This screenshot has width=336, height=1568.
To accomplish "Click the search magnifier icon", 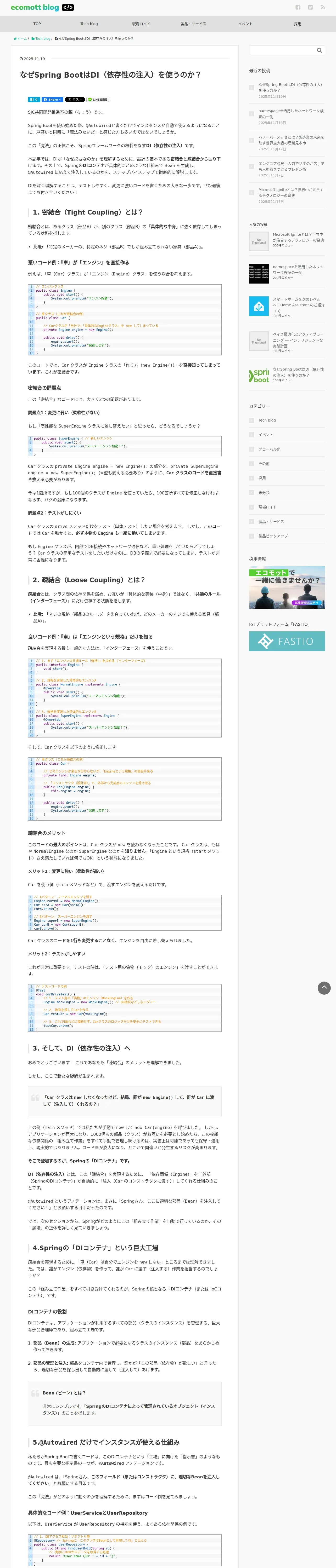I will pos(319,50).
